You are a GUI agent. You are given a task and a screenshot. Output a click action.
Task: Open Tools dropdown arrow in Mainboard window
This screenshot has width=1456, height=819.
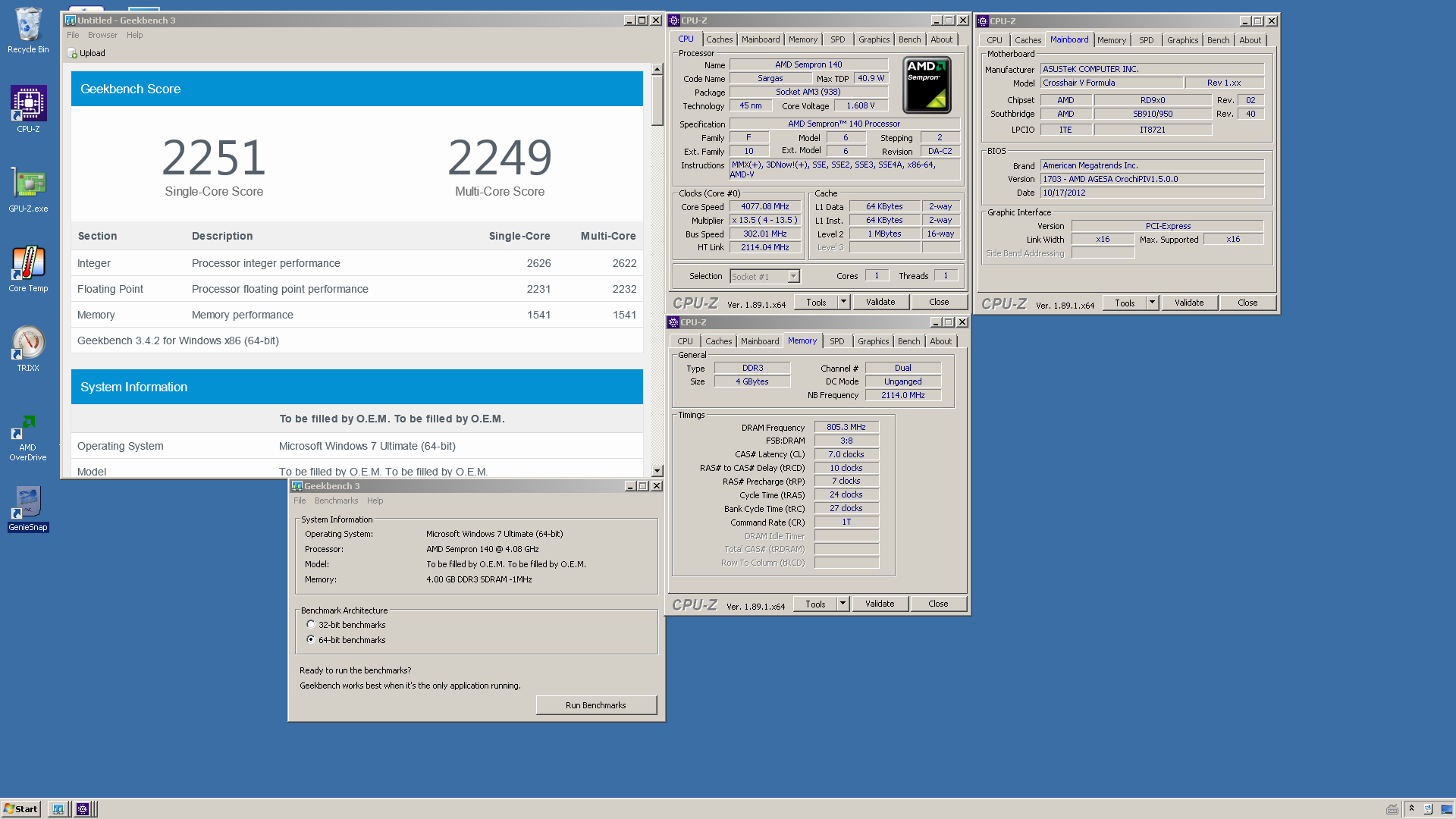(x=1152, y=303)
